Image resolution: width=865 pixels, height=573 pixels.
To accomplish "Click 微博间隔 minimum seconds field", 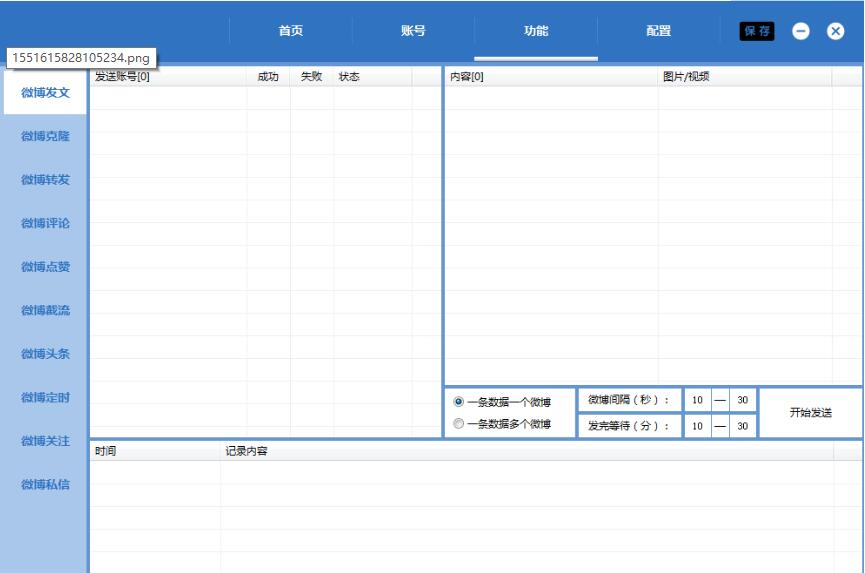I will (x=697, y=400).
